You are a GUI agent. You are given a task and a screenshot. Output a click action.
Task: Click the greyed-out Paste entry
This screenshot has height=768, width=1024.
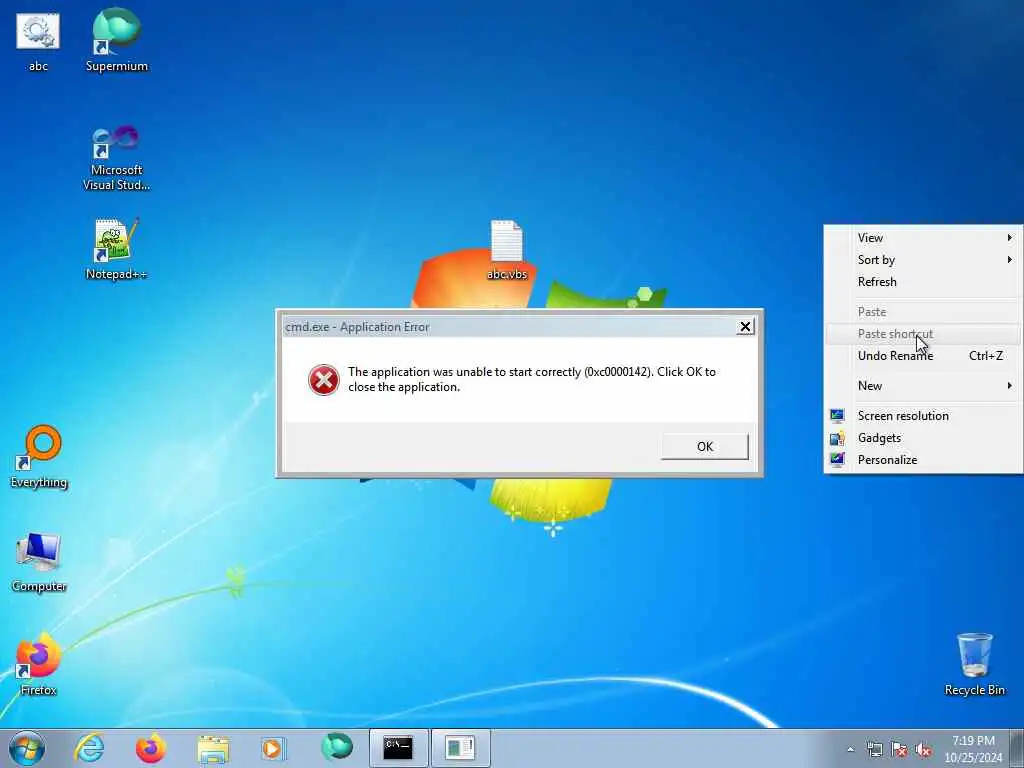[x=923, y=312]
